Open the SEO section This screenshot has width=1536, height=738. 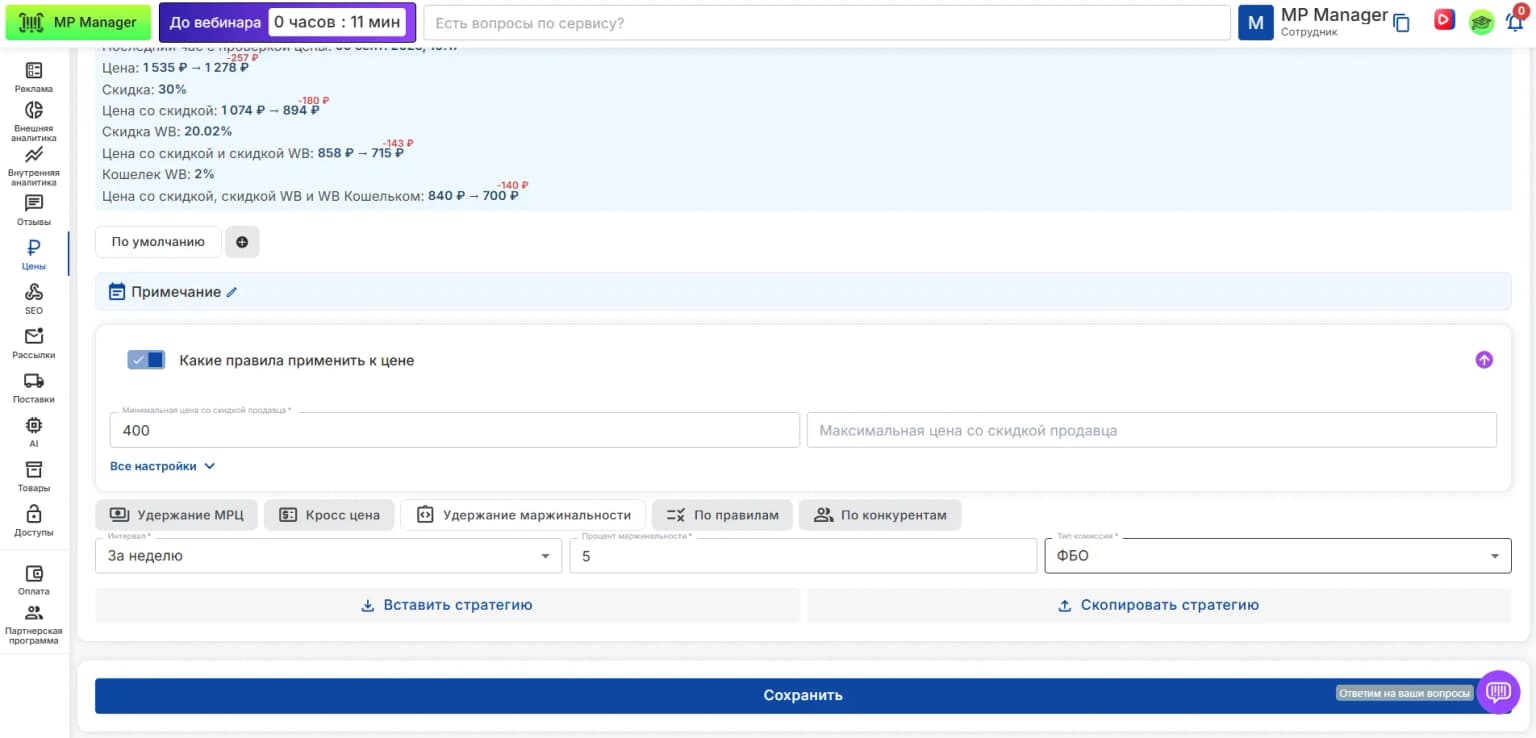pos(34,298)
